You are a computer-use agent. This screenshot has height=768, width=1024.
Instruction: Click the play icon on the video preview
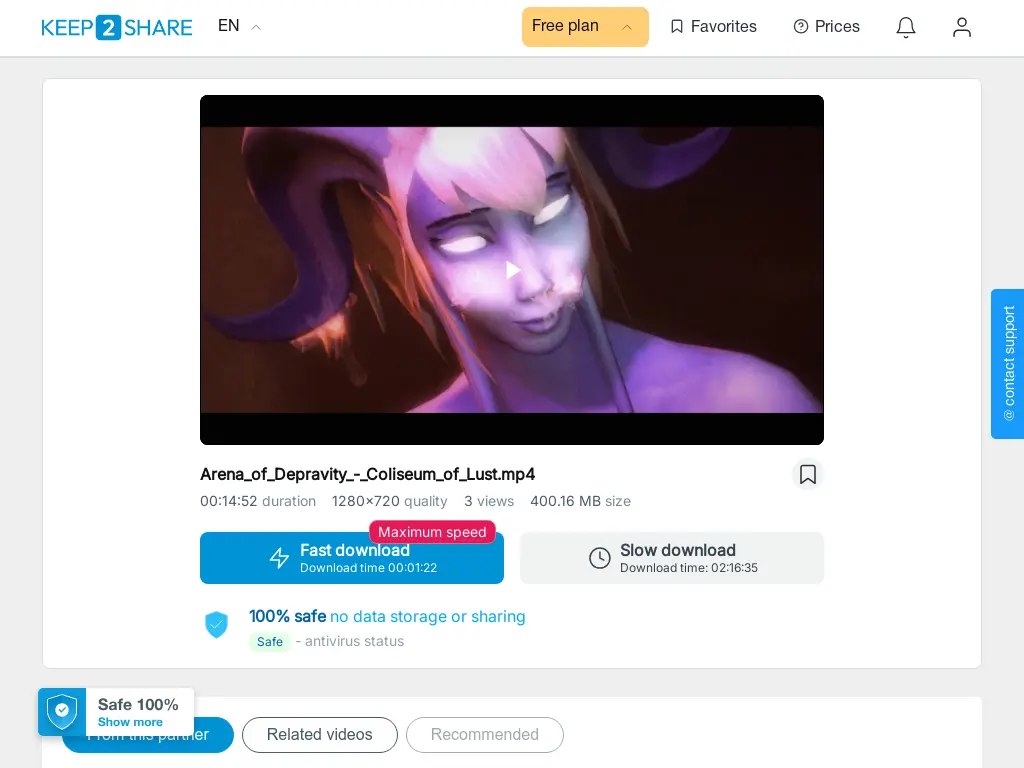point(513,270)
